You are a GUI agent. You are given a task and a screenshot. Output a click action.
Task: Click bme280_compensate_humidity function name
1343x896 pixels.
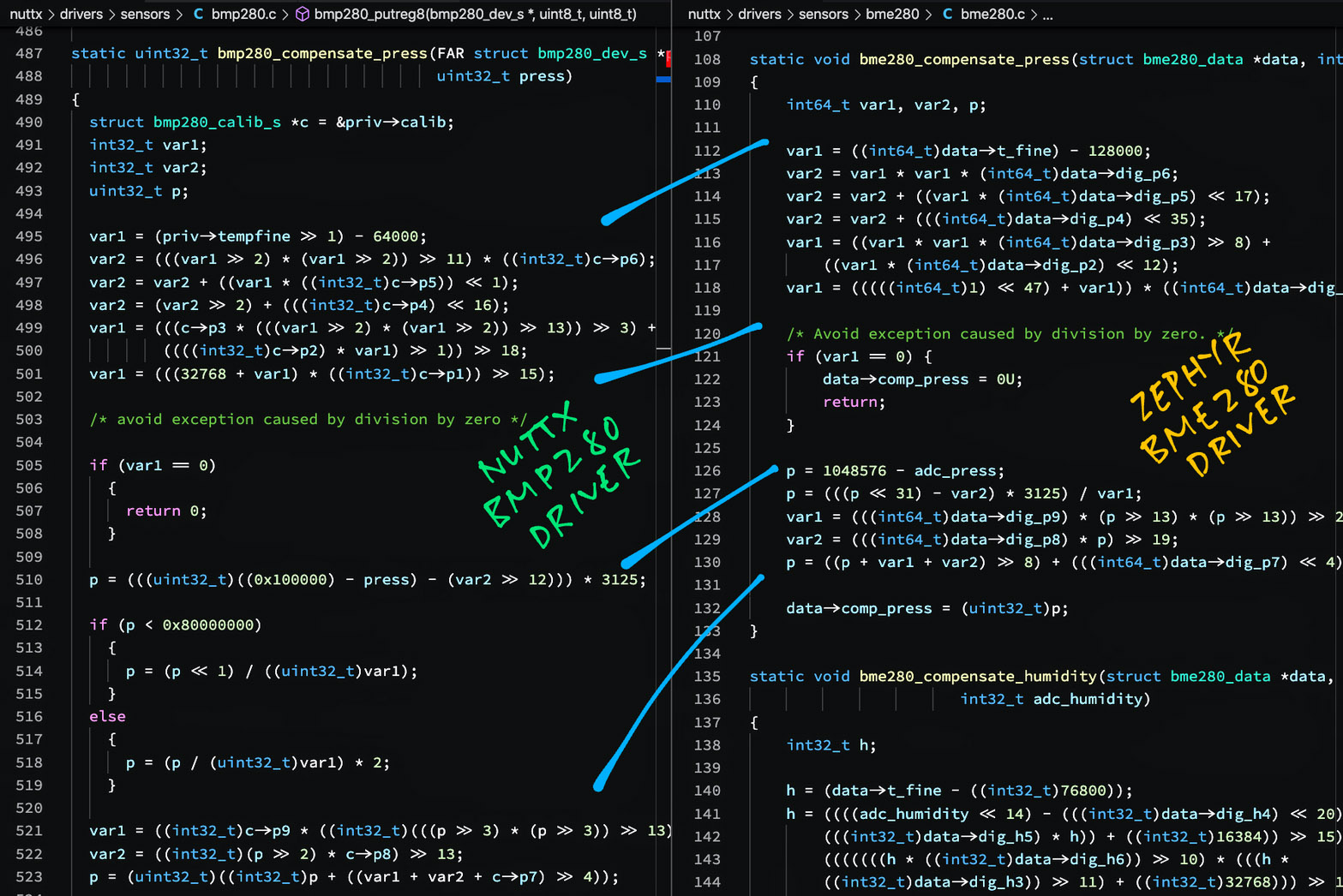tap(978, 677)
